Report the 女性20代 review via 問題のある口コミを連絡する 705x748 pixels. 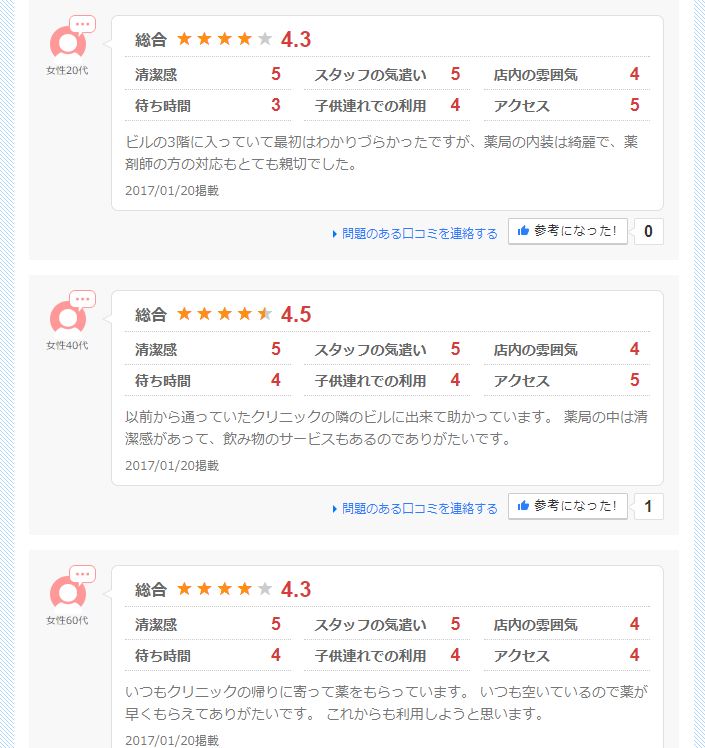tap(419, 233)
